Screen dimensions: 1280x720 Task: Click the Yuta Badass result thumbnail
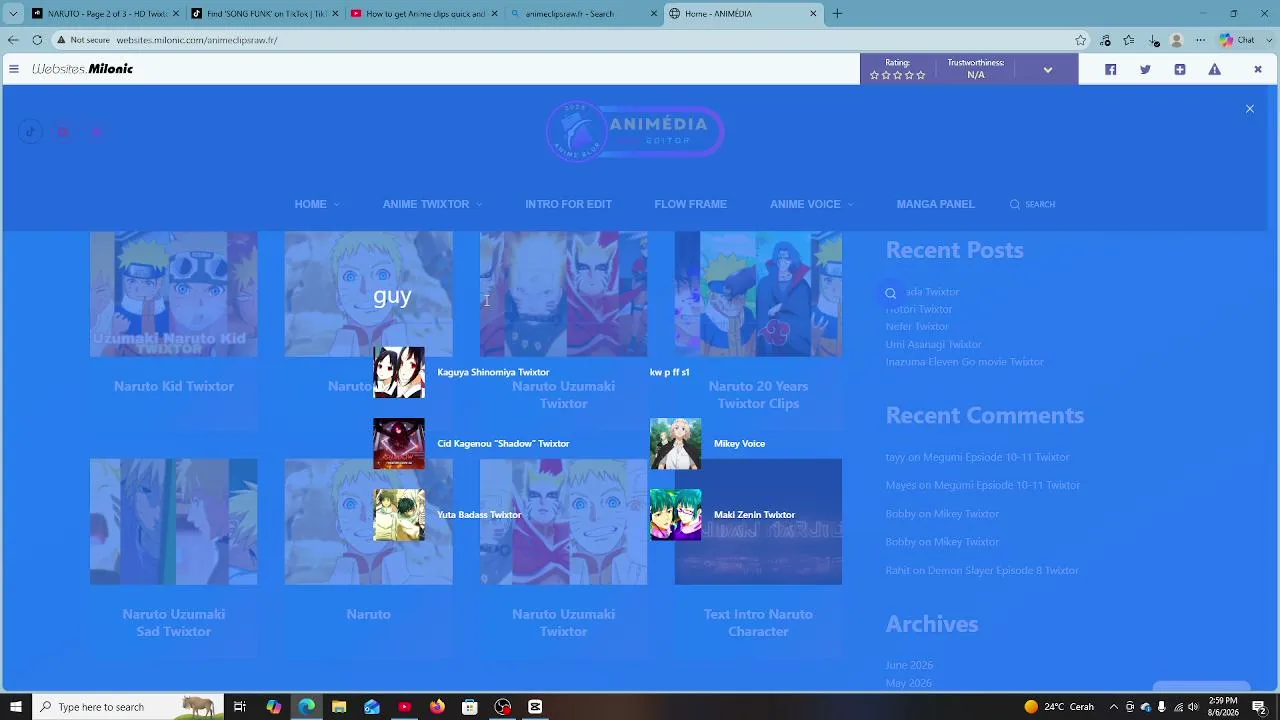[399, 515]
